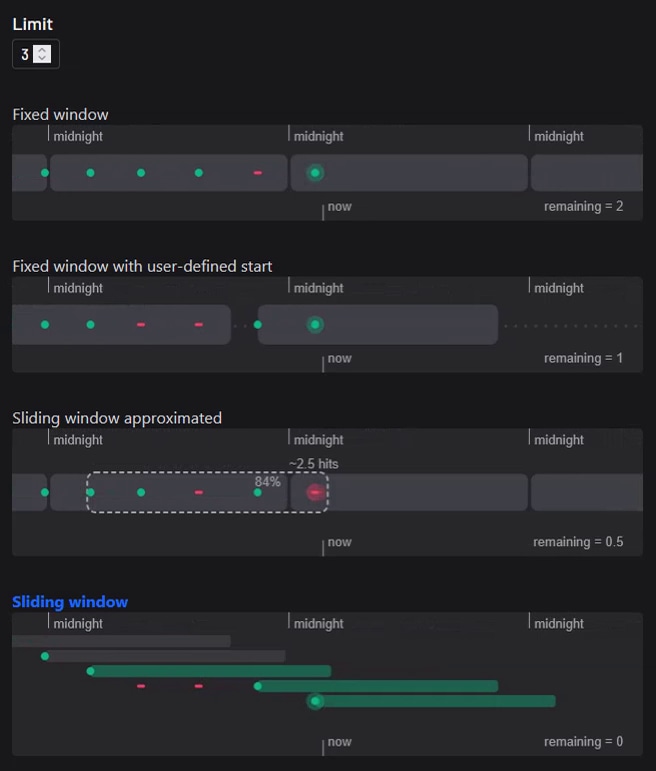Click the Fixed window heading
The height and width of the screenshot is (771, 656).
point(60,114)
